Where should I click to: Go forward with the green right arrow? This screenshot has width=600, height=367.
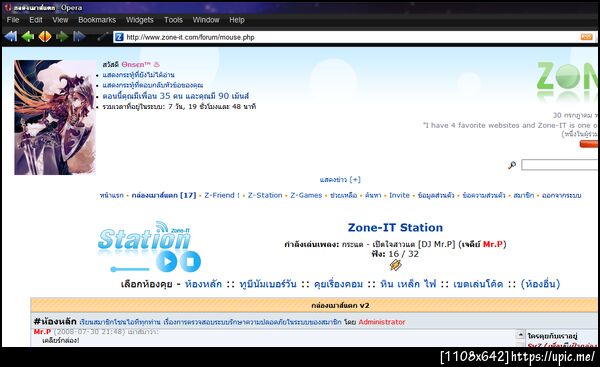tap(62, 37)
